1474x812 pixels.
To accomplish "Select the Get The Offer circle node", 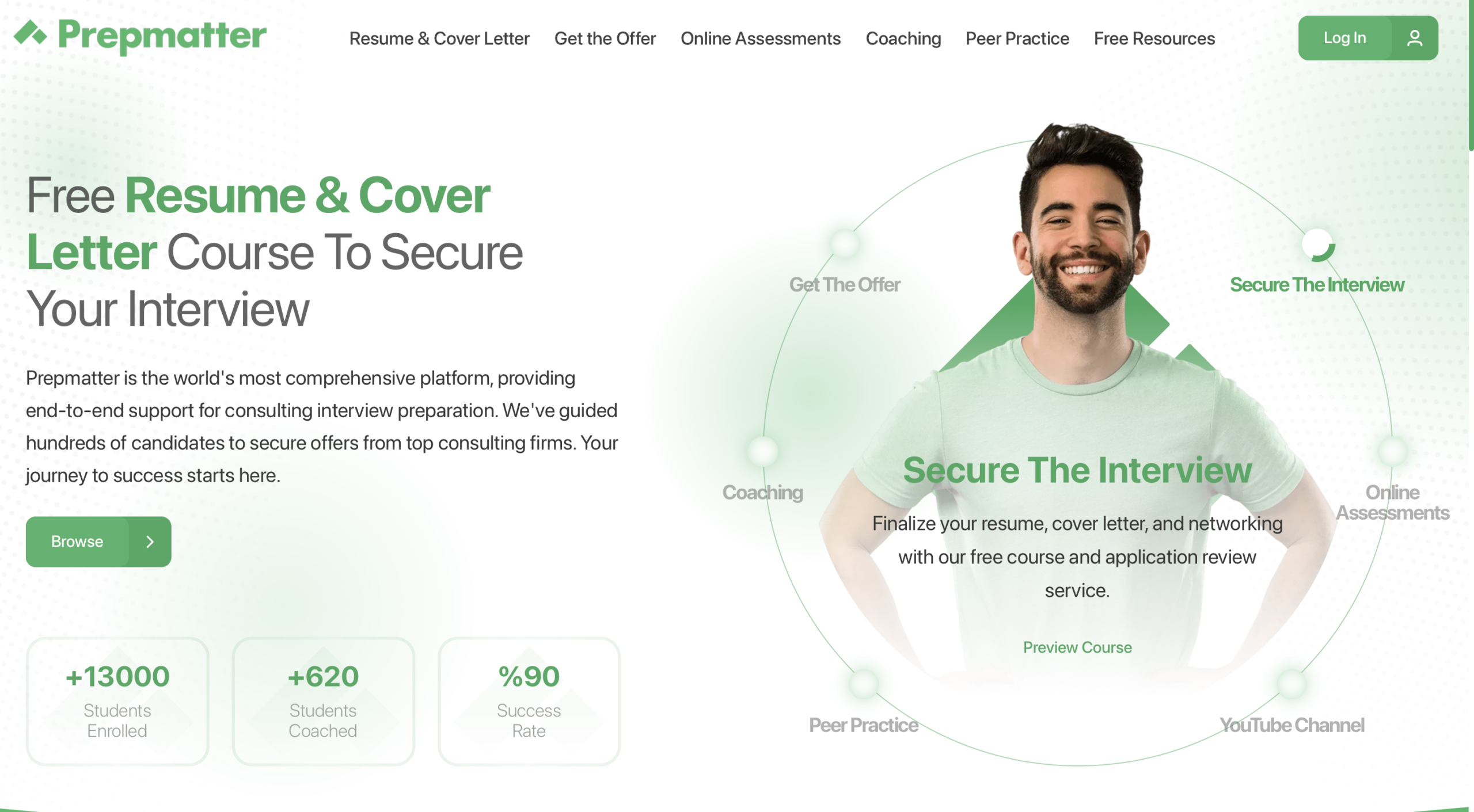I will [845, 243].
